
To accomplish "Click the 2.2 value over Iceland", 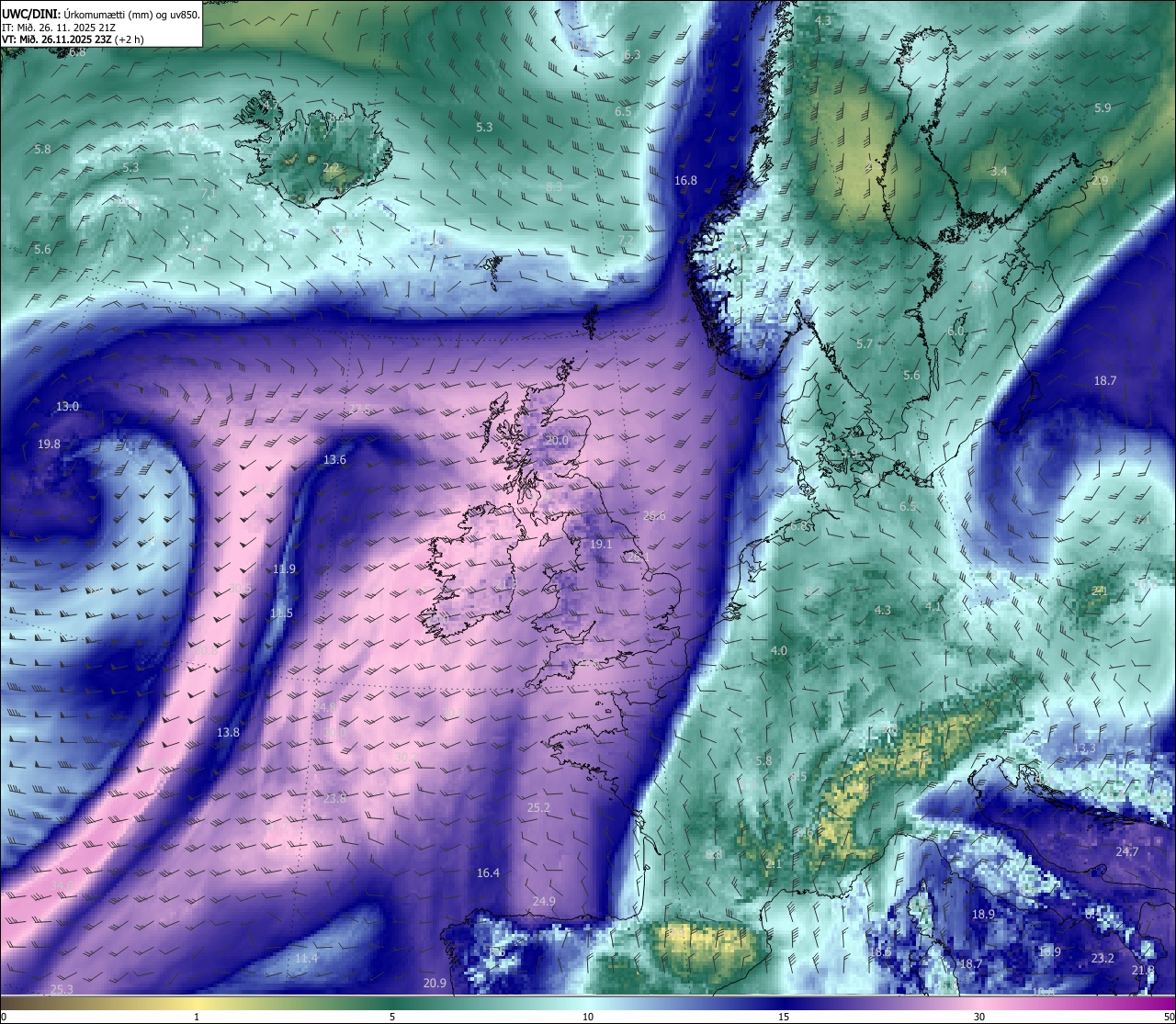I will (331, 168).
